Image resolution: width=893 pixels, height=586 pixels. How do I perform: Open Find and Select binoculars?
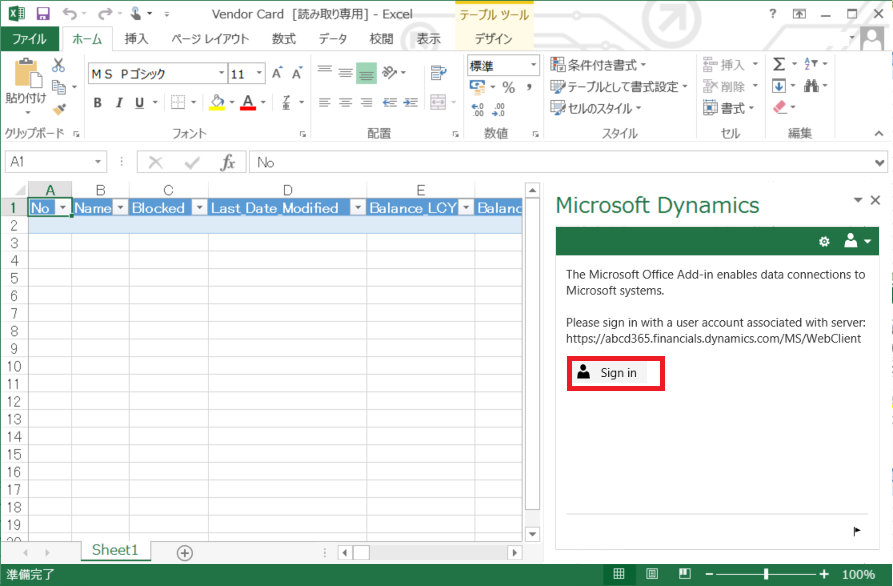(812, 86)
